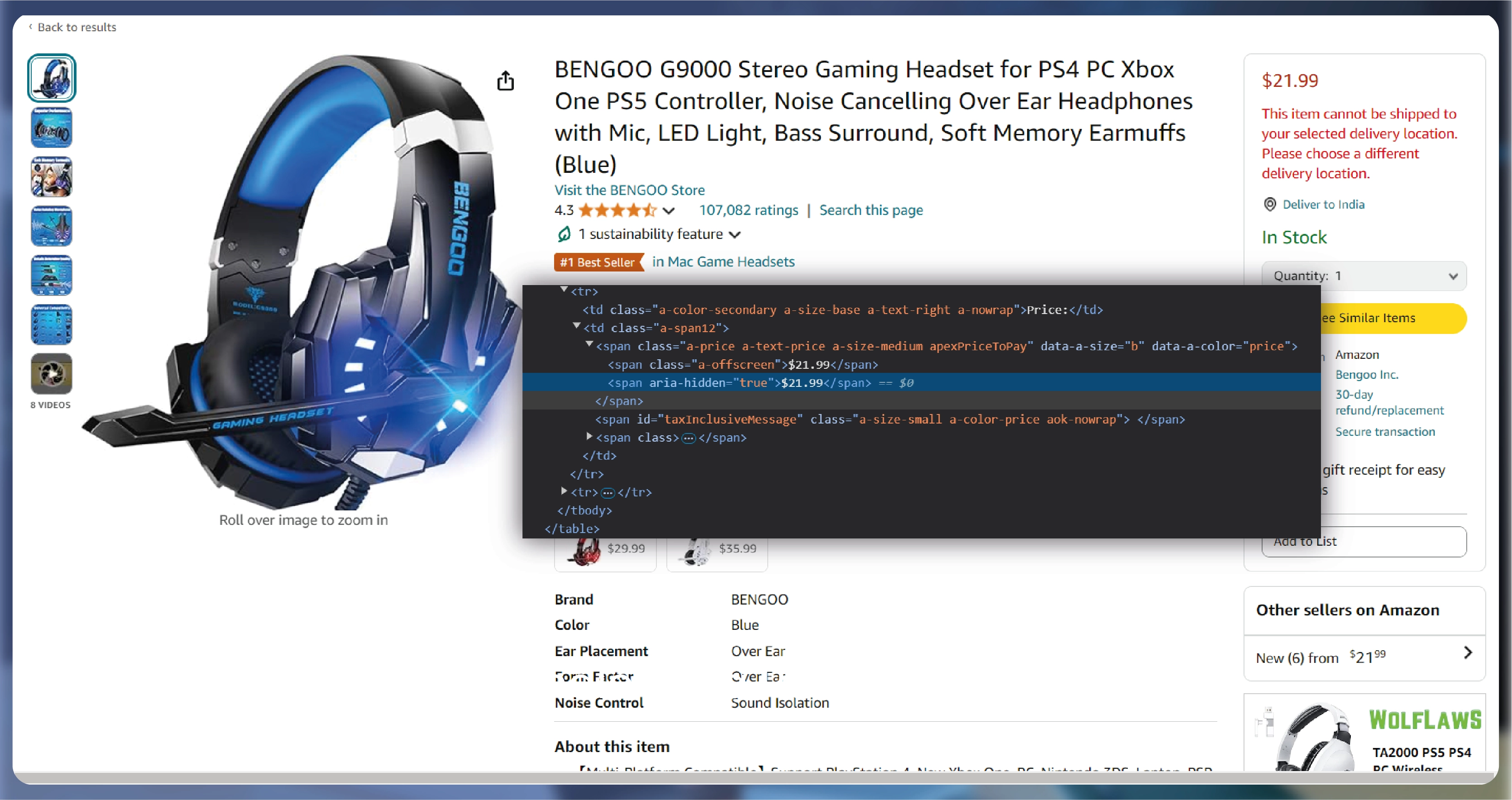Image resolution: width=1512 pixels, height=800 pixels.
Task: Select the a-offscreen span line in inspector
Action: 742,365
